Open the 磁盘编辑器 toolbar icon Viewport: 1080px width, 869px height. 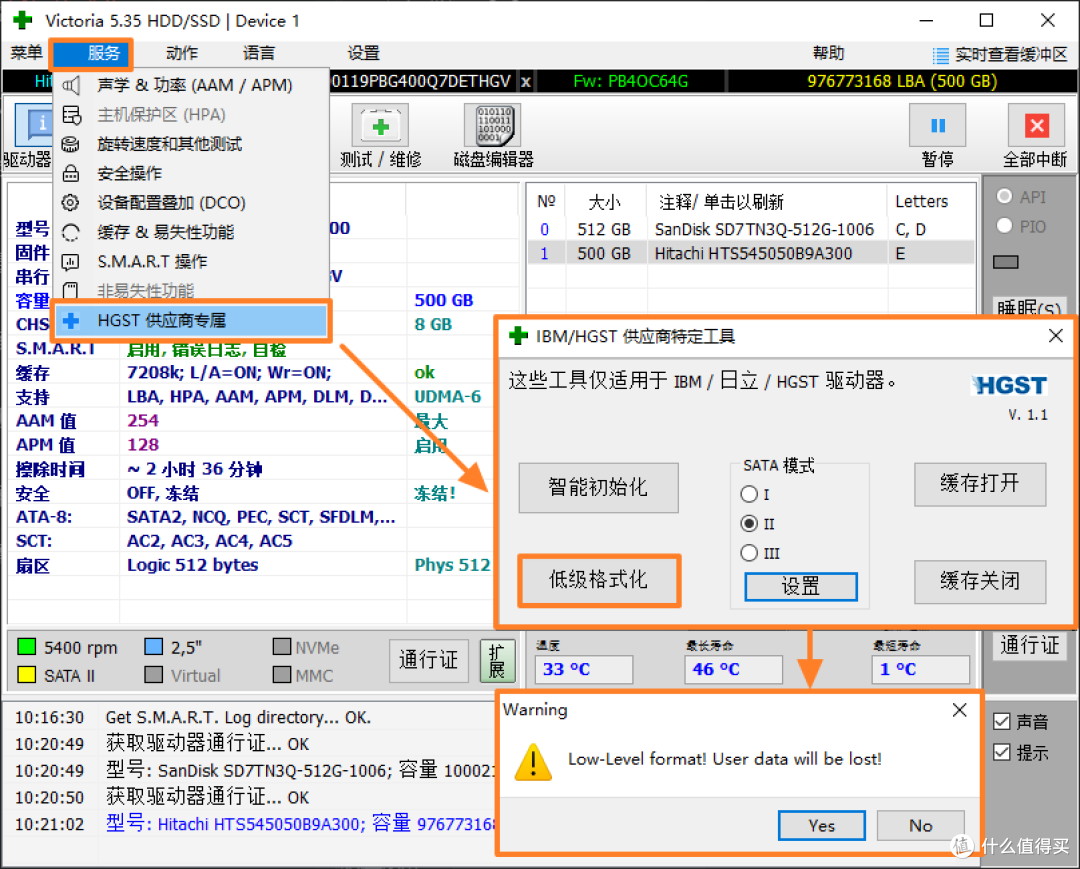click(493, 126)
